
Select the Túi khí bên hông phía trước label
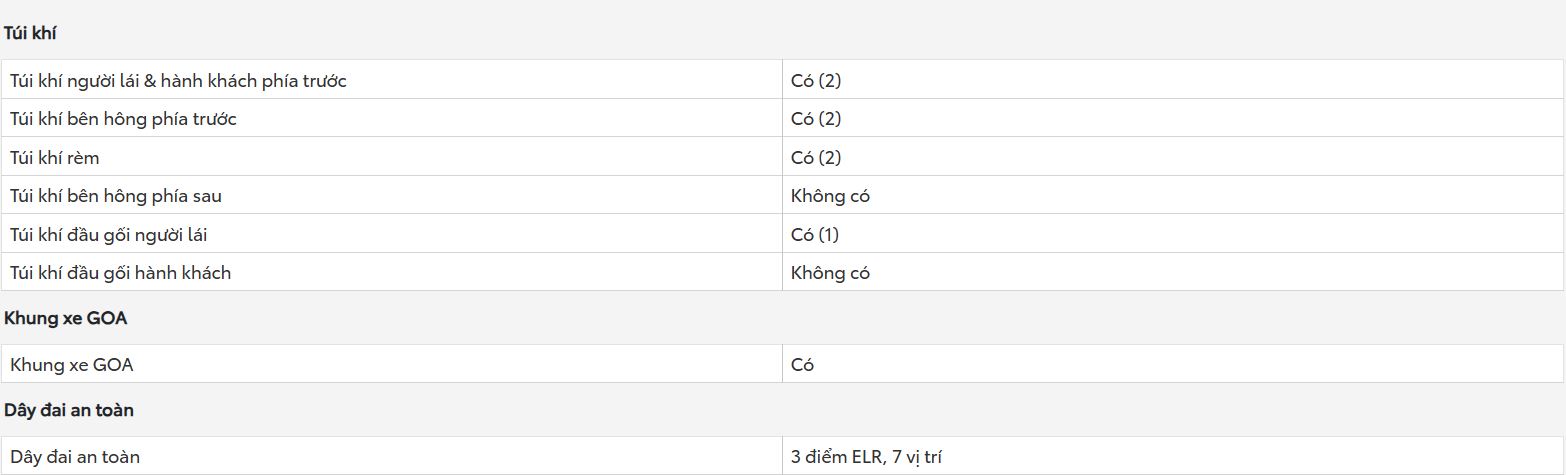[x=123, y=119]
